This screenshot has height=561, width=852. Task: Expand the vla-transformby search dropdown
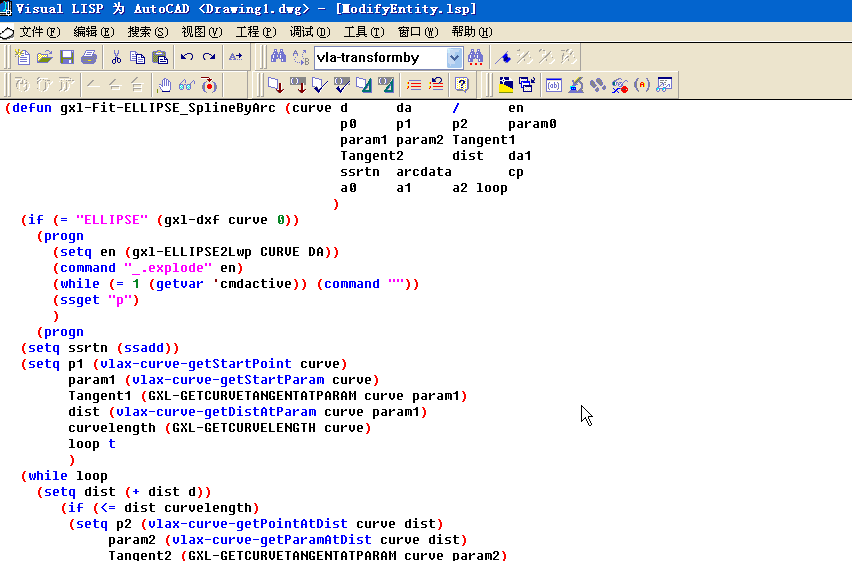point(455,58)
